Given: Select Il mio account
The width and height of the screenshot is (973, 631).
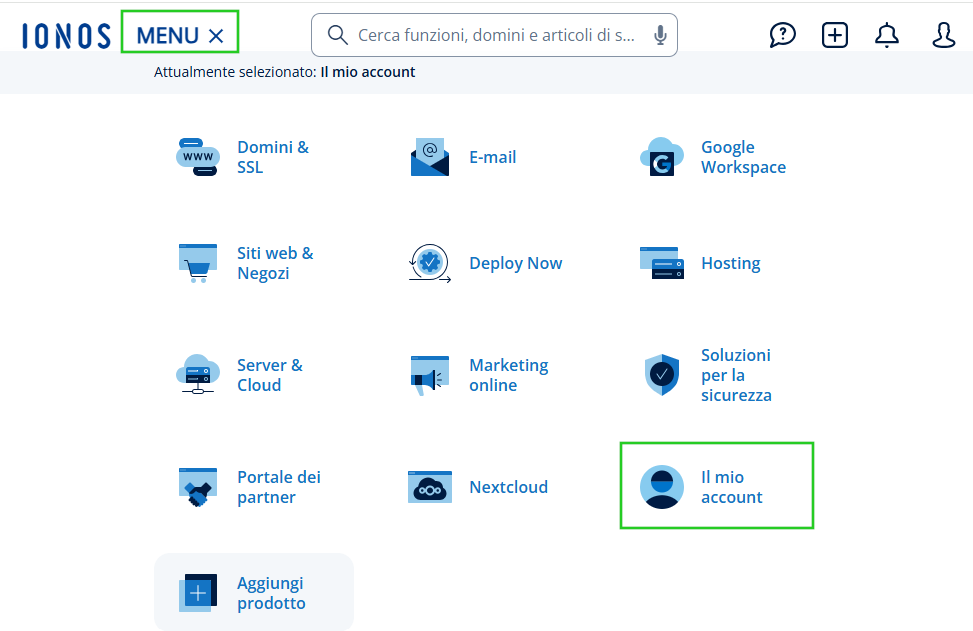Looking at the screenshot, I should click(732, 487).
